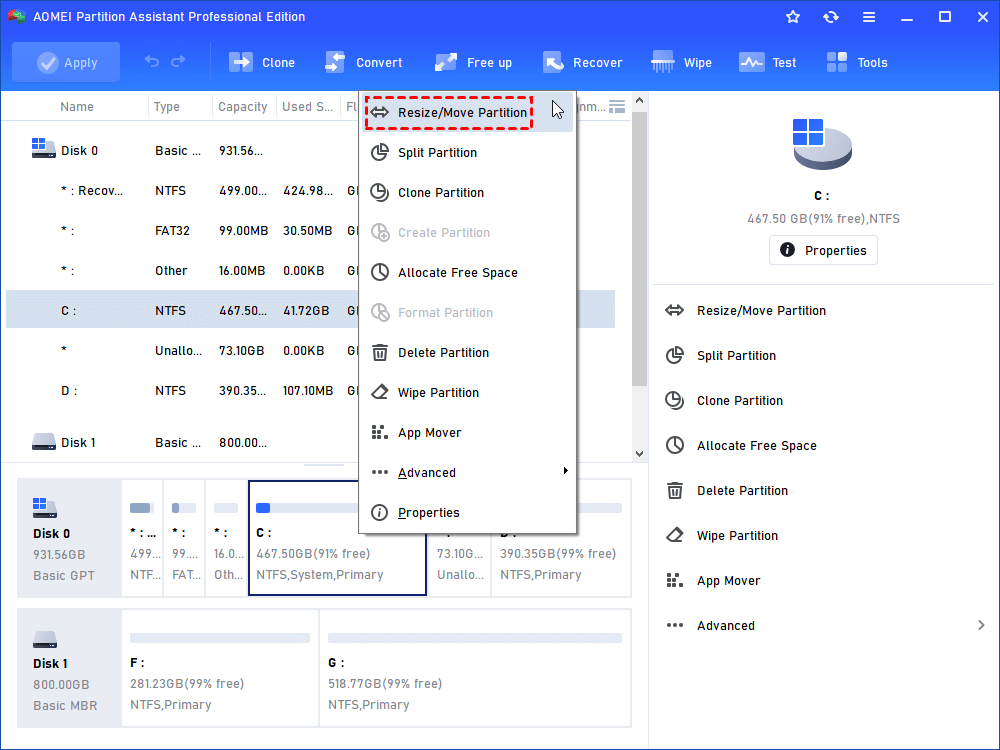
Task: Open column settings icon in list header
Action: click(x=617, y=106)
